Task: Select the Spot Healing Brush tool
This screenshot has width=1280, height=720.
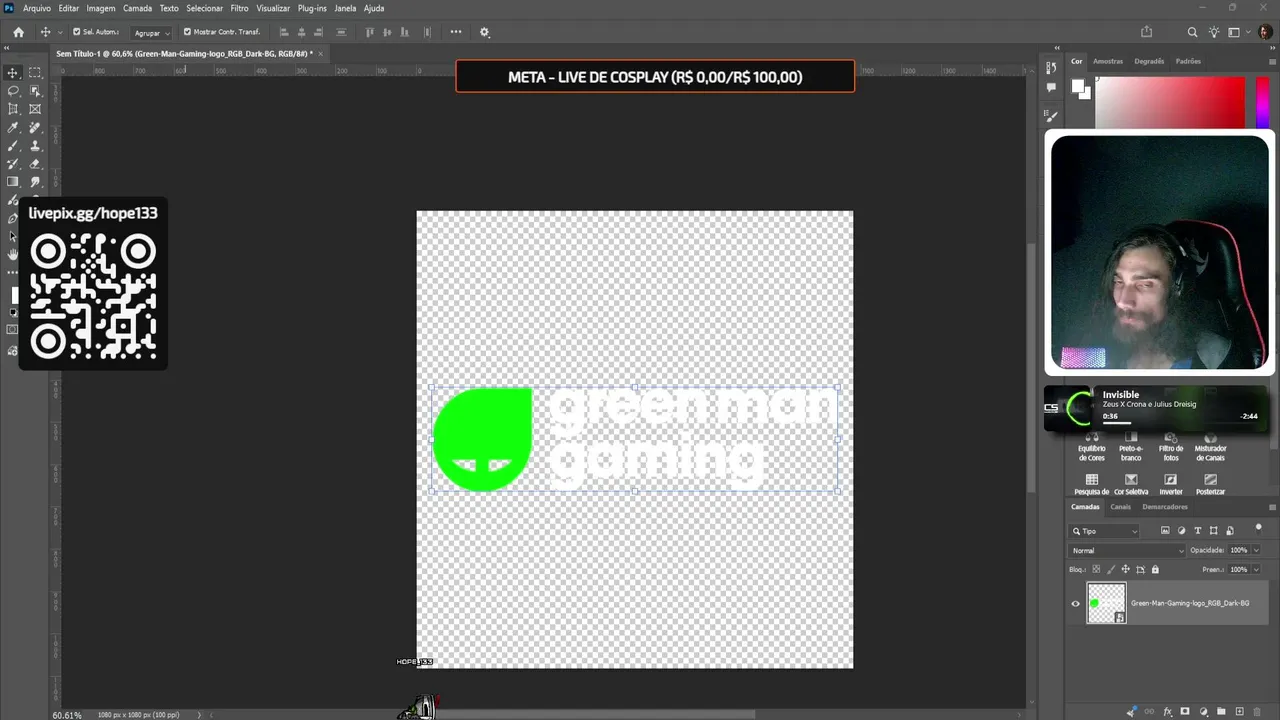Action: coord(35,128)
